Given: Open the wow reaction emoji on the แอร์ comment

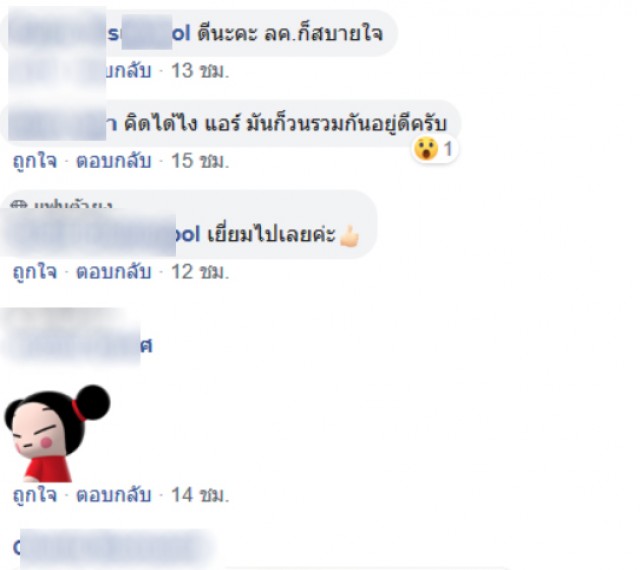Looking at the screenshot, I should click(x=426, y=149).
